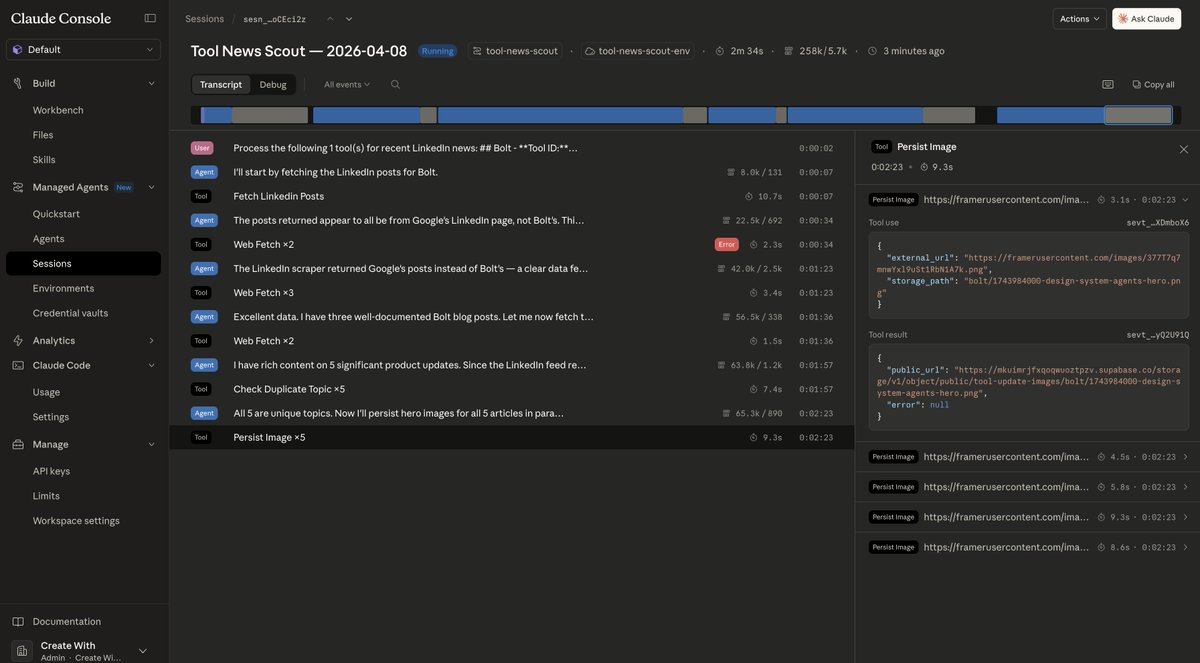Click the Error badge on Web Fetch ×2
The width and height of the screenshot is (1200, 663).
click(726, 244)
